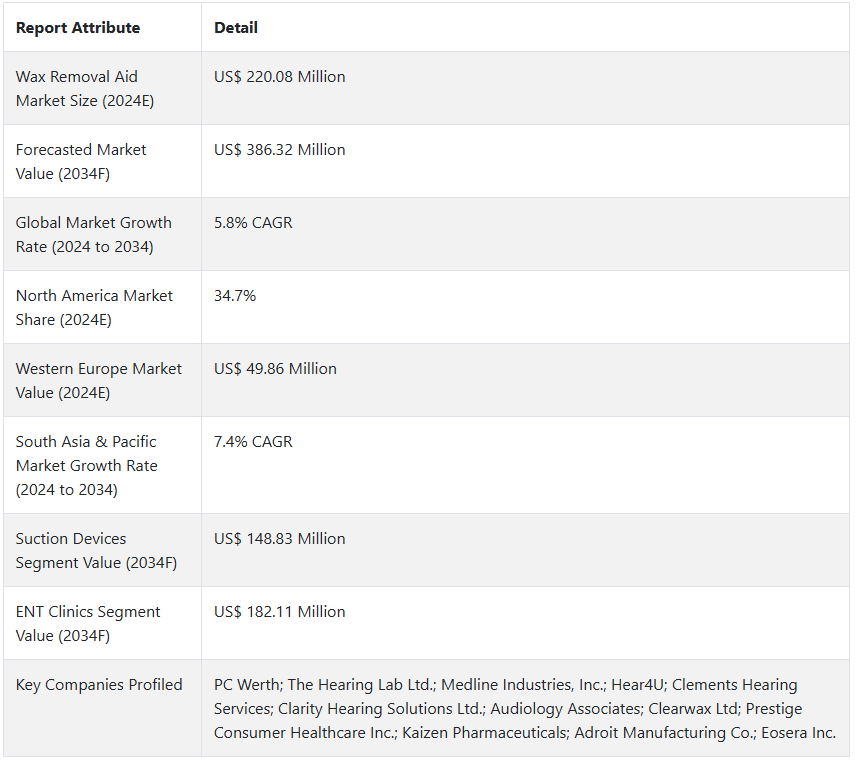Click the US$ 182.11 Million value

280,612
